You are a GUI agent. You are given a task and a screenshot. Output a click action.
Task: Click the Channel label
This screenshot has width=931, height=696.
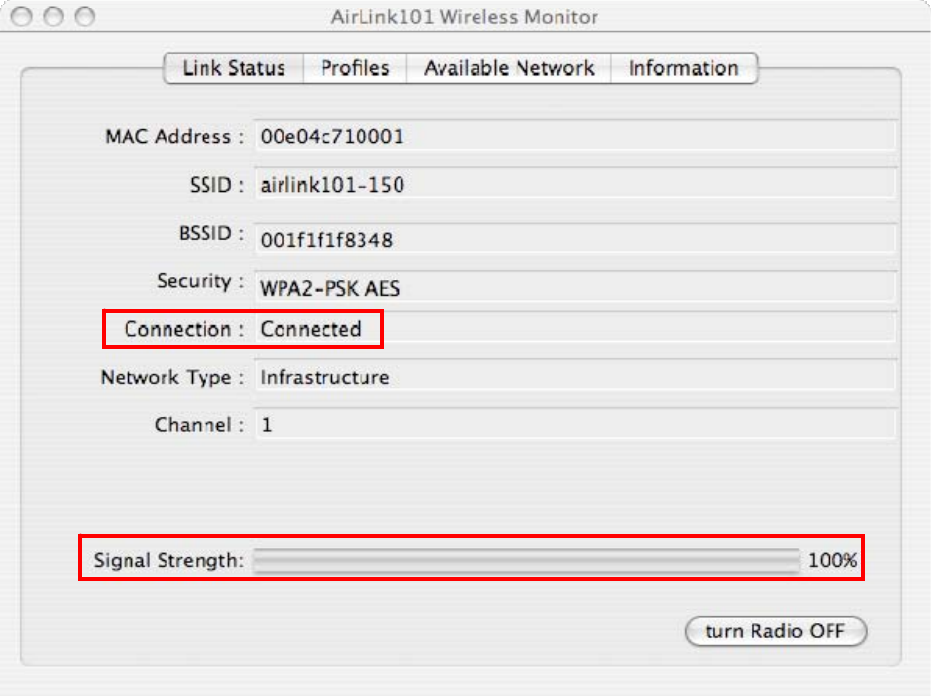pyautogui.click(x=199, y=425)
